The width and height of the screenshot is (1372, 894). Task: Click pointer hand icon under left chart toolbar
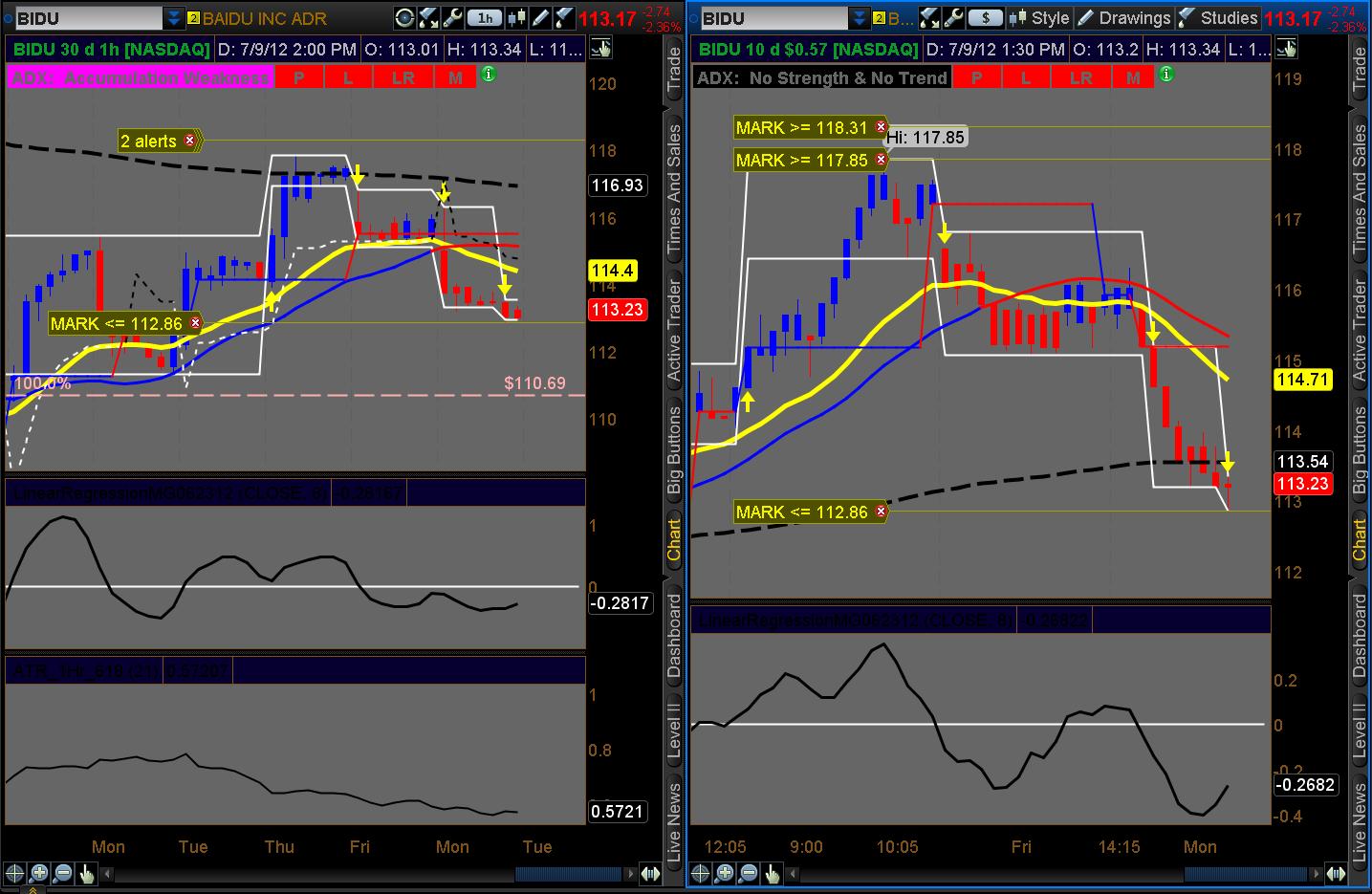click(x=601, y=49)
